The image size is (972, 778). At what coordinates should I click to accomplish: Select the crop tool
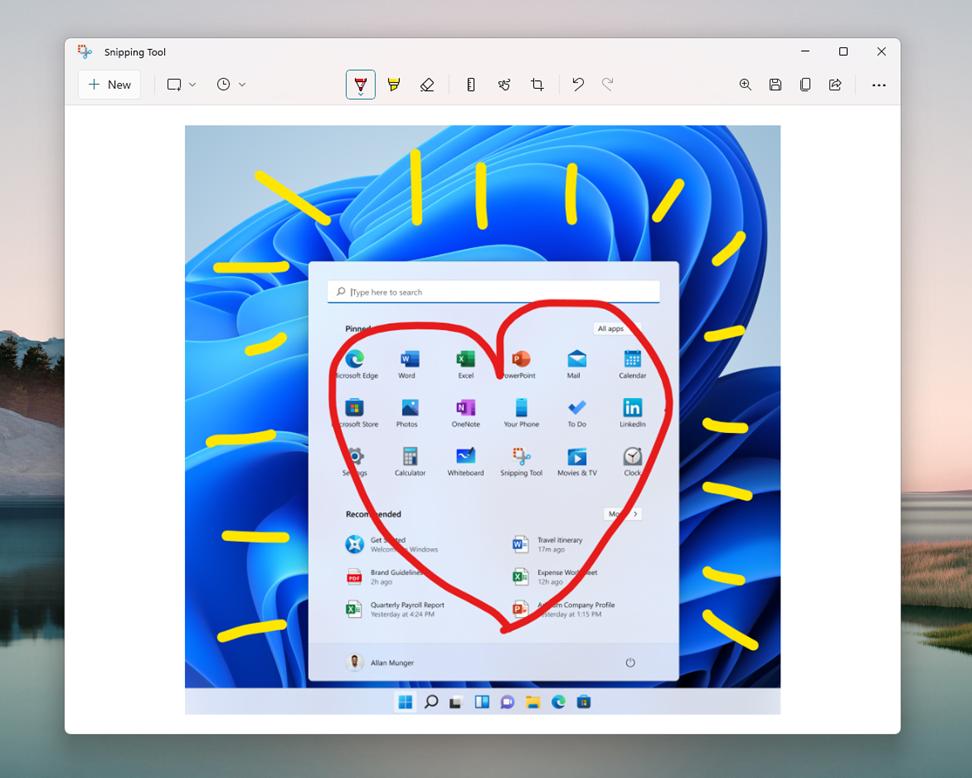(537, 84)
